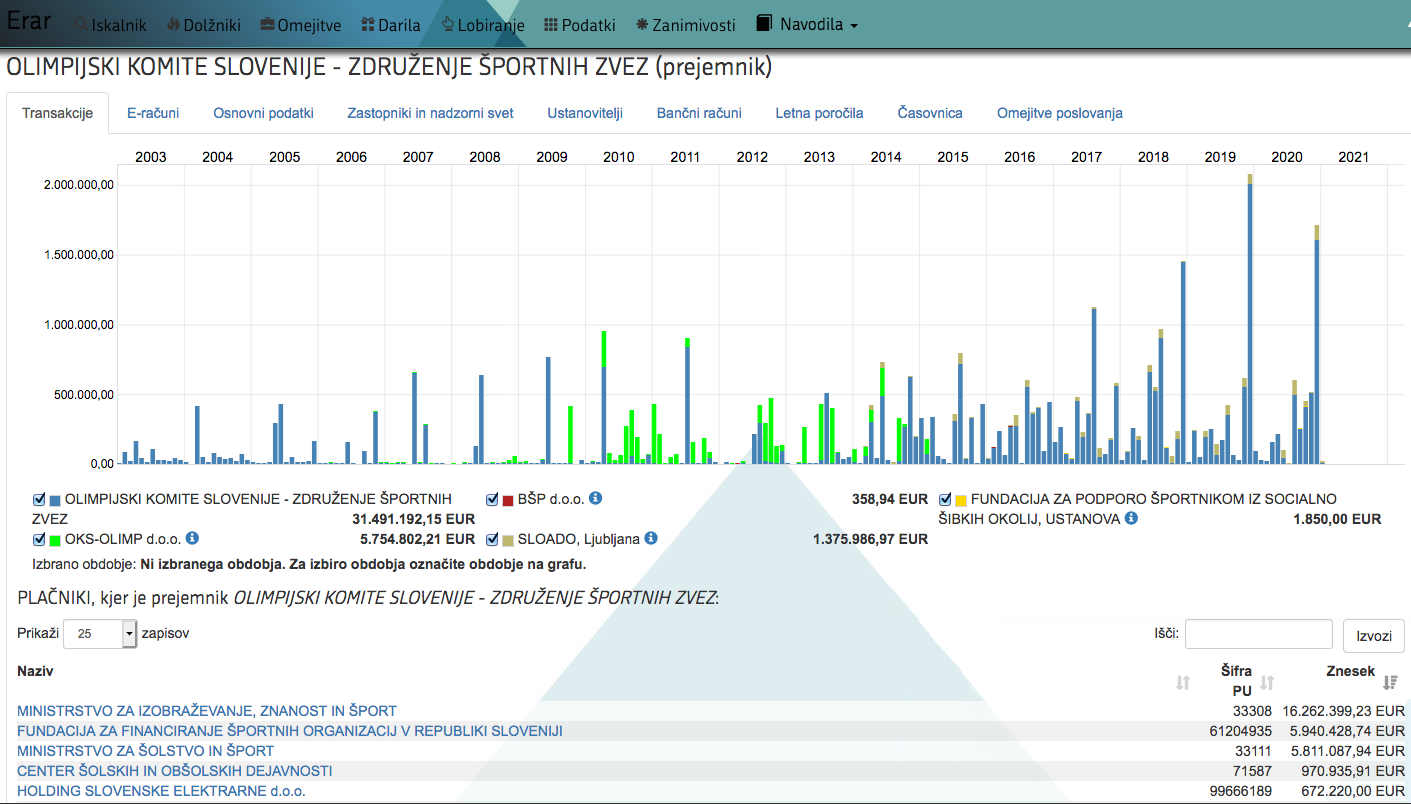Open the Podatki navbar item
Viewport: 1411px width, 804px height.
click(x=580, y=25)
